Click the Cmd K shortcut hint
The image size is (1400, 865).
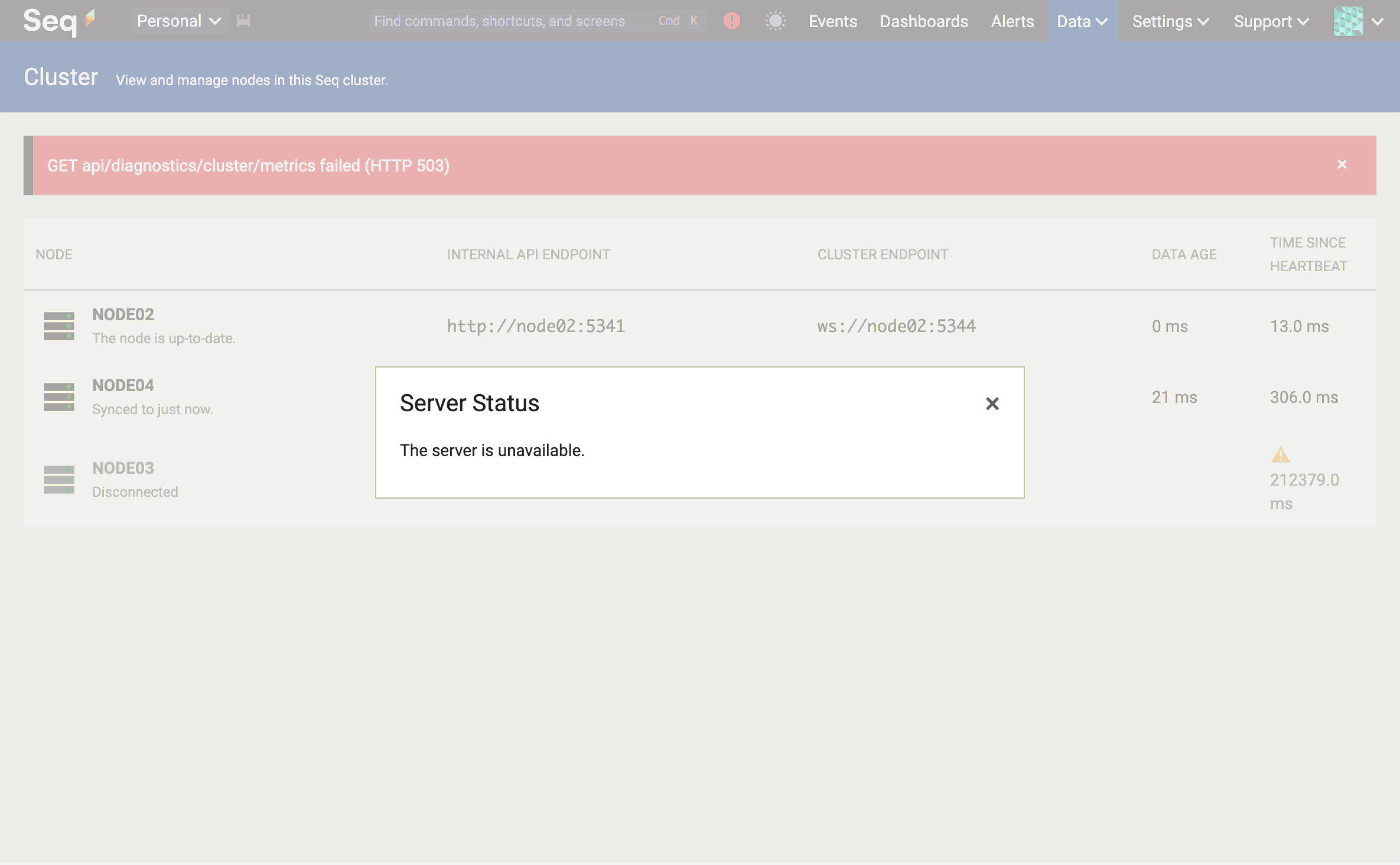tap(678, 21)
